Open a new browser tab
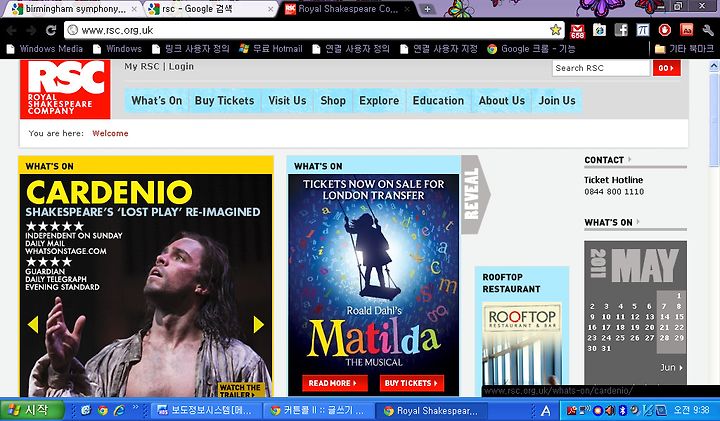720x421 pixels. (x=427, y=9)
